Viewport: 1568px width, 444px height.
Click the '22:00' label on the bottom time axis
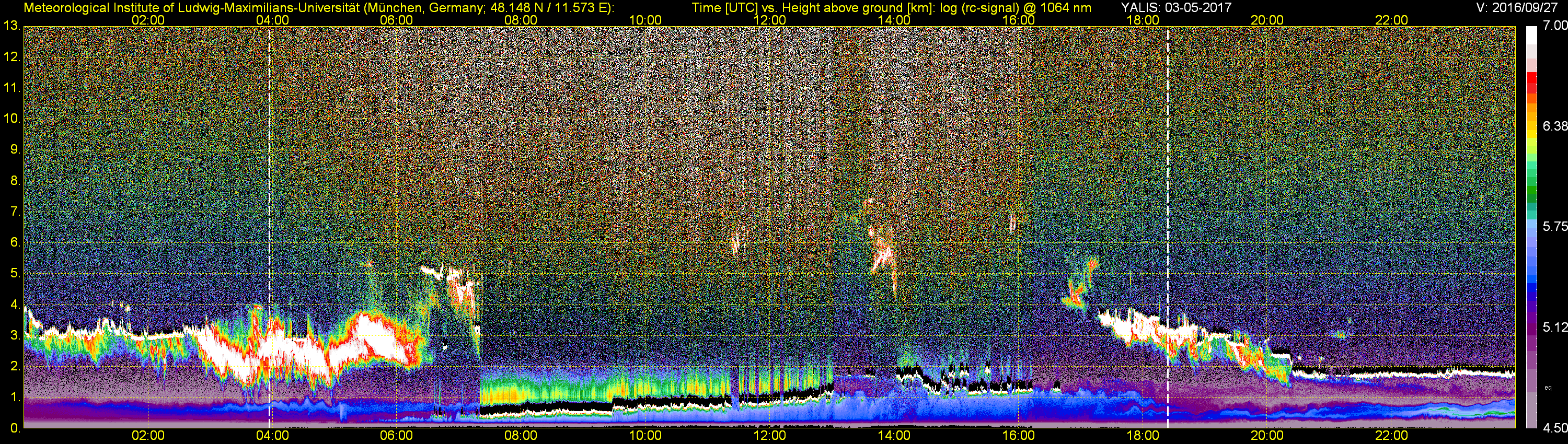1391,436
